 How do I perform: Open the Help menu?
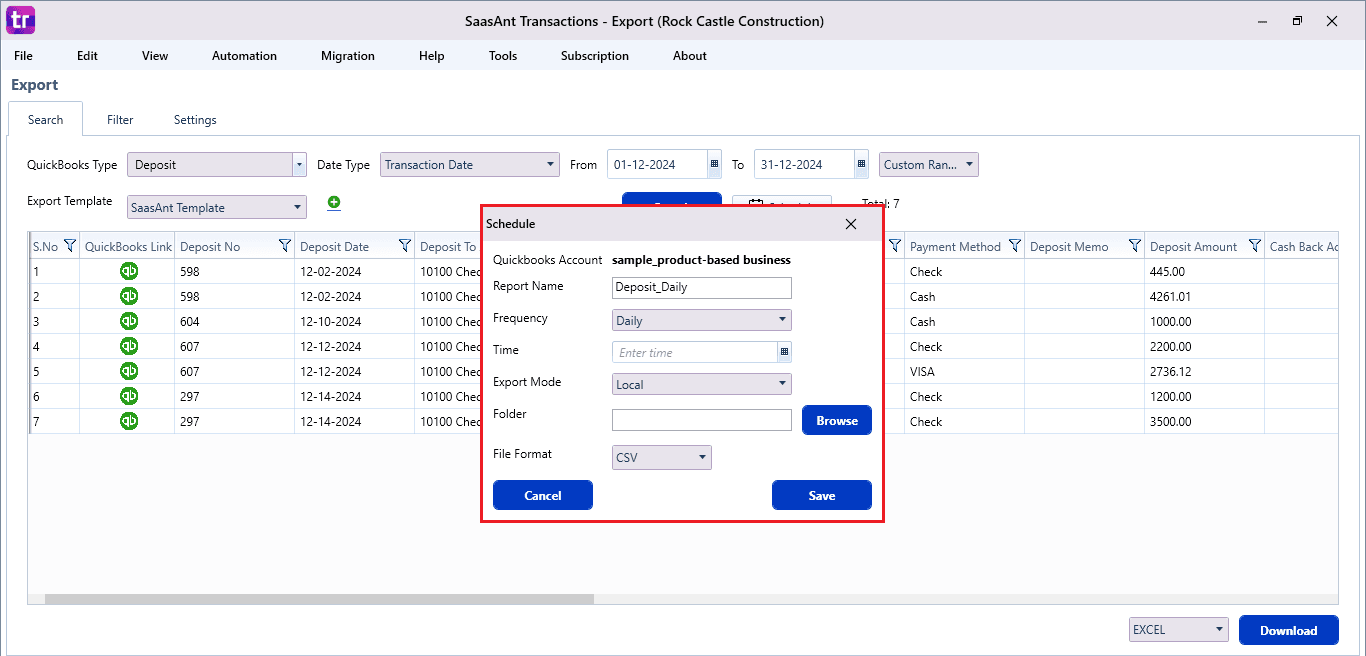(432, 56)
